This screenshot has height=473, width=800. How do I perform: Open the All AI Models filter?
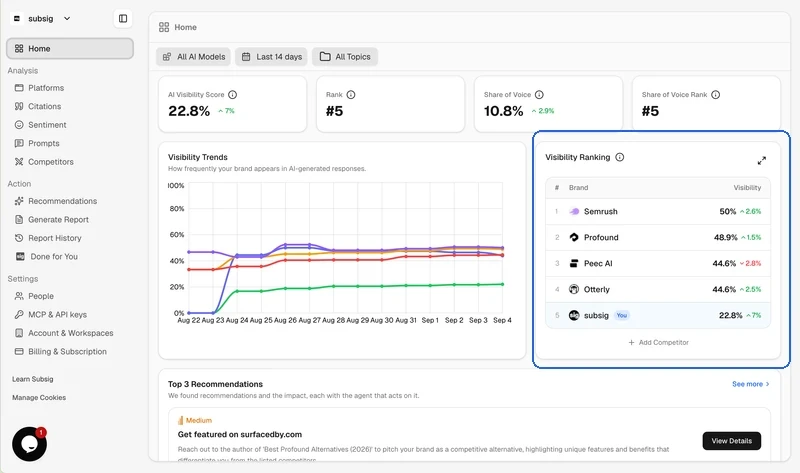(193, 57)
